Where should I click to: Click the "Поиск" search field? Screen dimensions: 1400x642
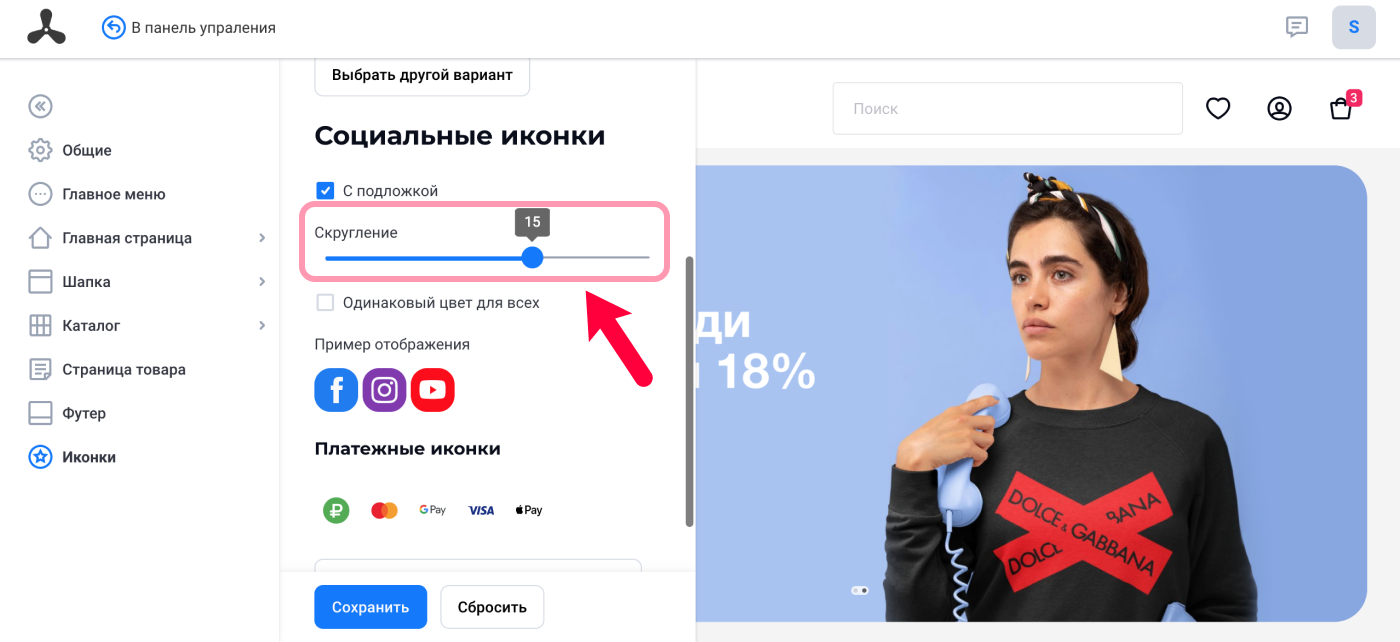point(1008,108)
